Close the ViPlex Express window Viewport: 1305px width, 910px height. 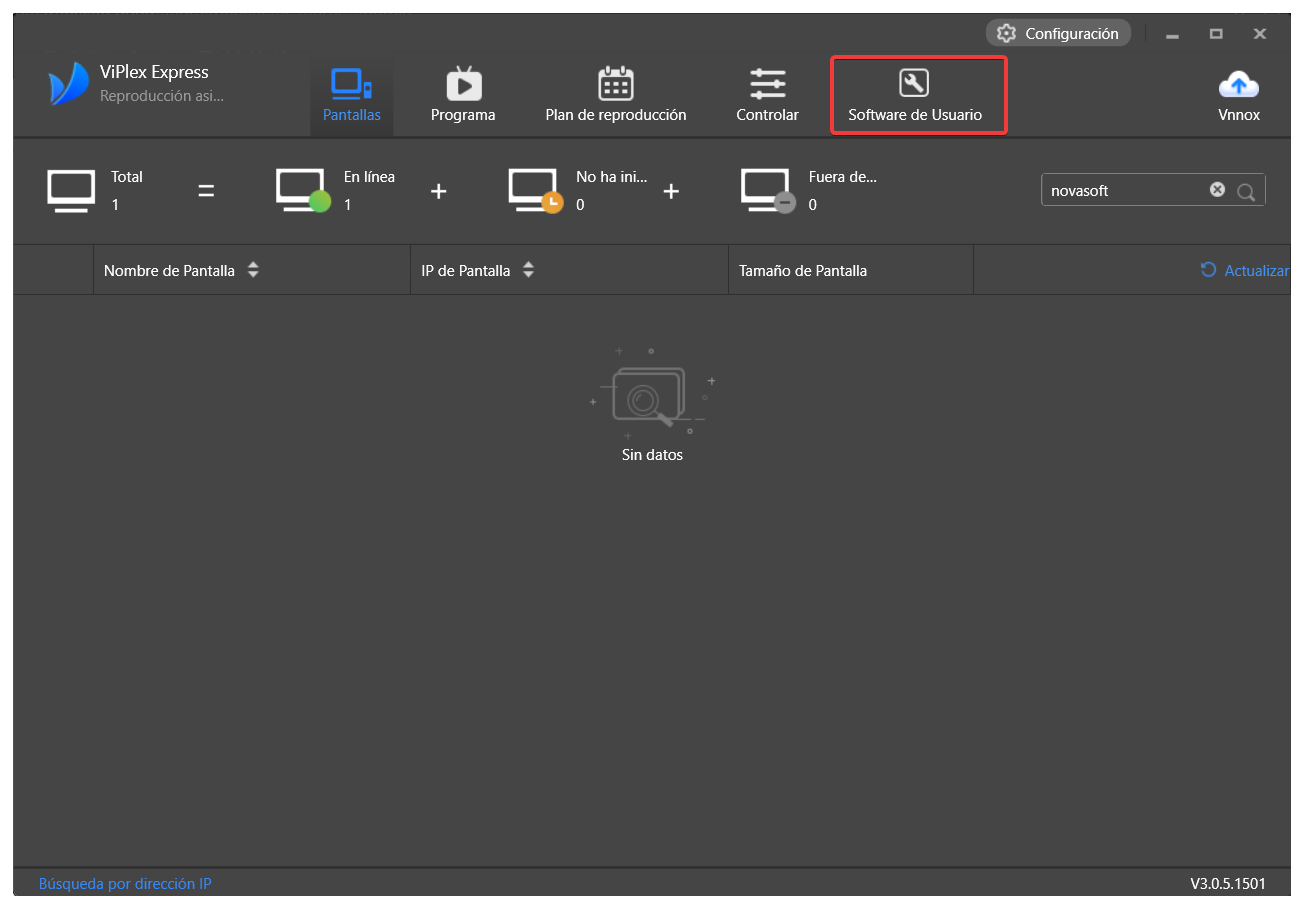coord(1260,34)
